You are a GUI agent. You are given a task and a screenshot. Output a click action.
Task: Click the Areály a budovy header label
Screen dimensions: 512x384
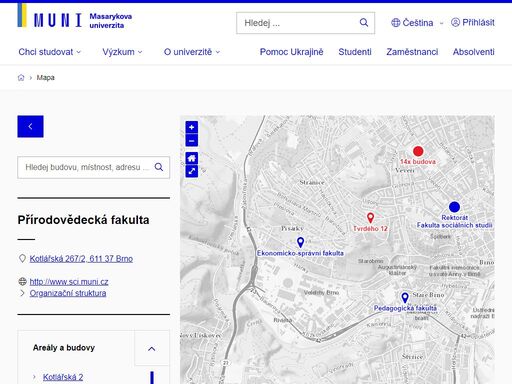pyautogui.click(x=64, y=348)
